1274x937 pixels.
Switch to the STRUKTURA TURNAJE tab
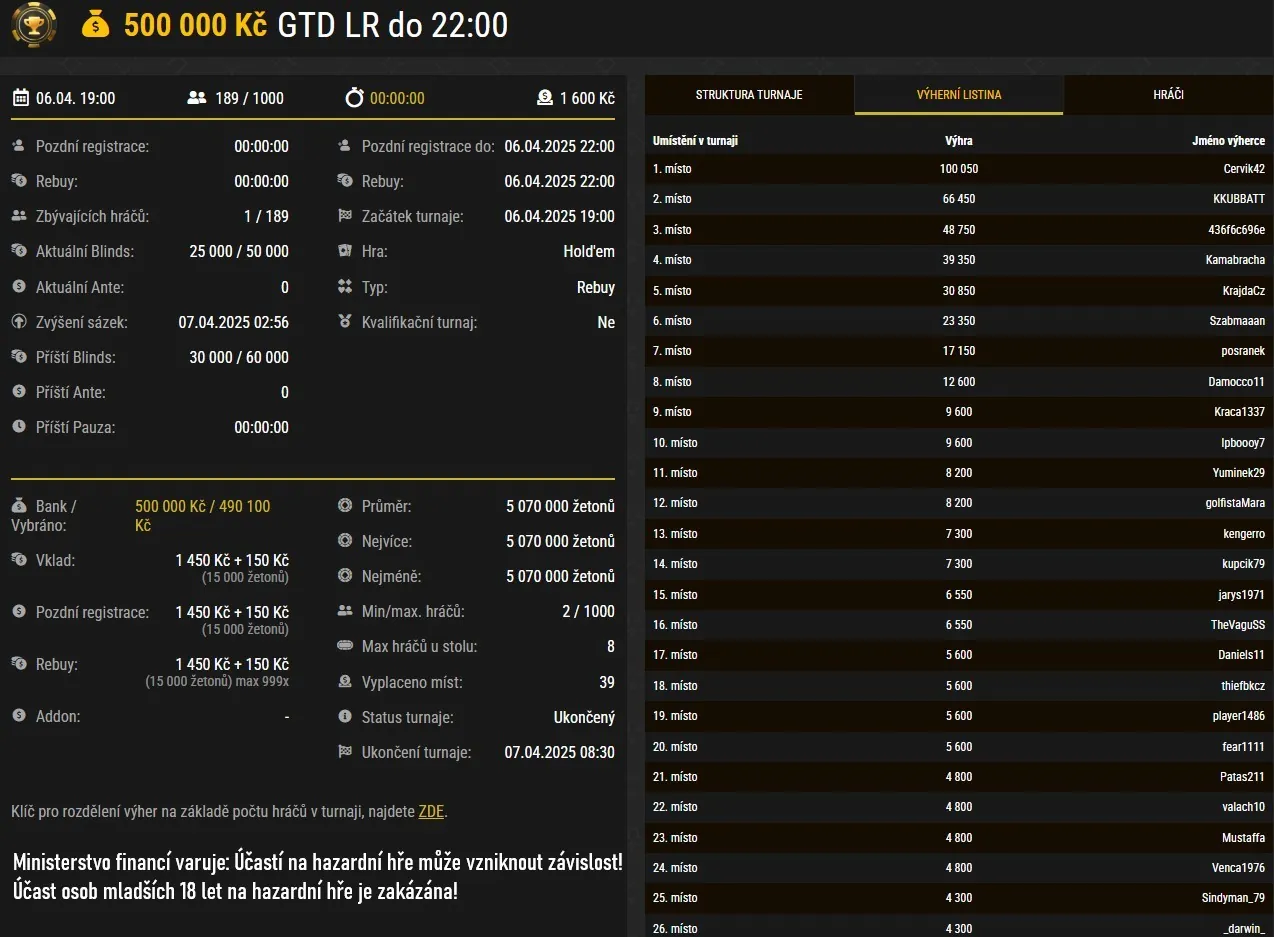click(x=750, y=95)
